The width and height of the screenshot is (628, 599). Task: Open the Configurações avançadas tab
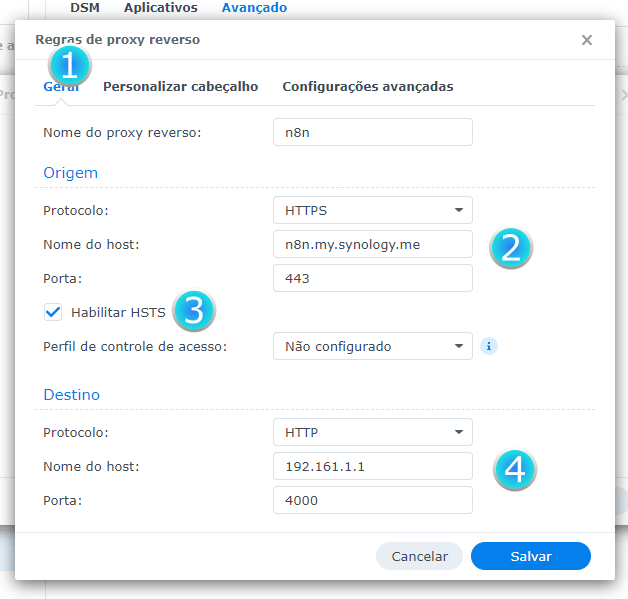click(367, 87)
